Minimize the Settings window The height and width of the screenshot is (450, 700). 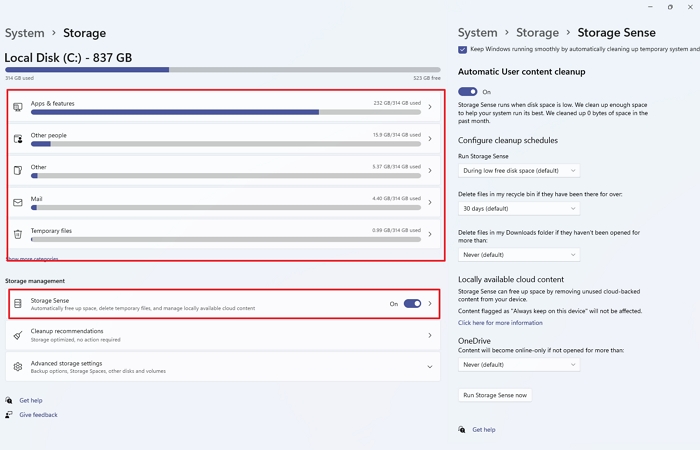pos(650,7)
